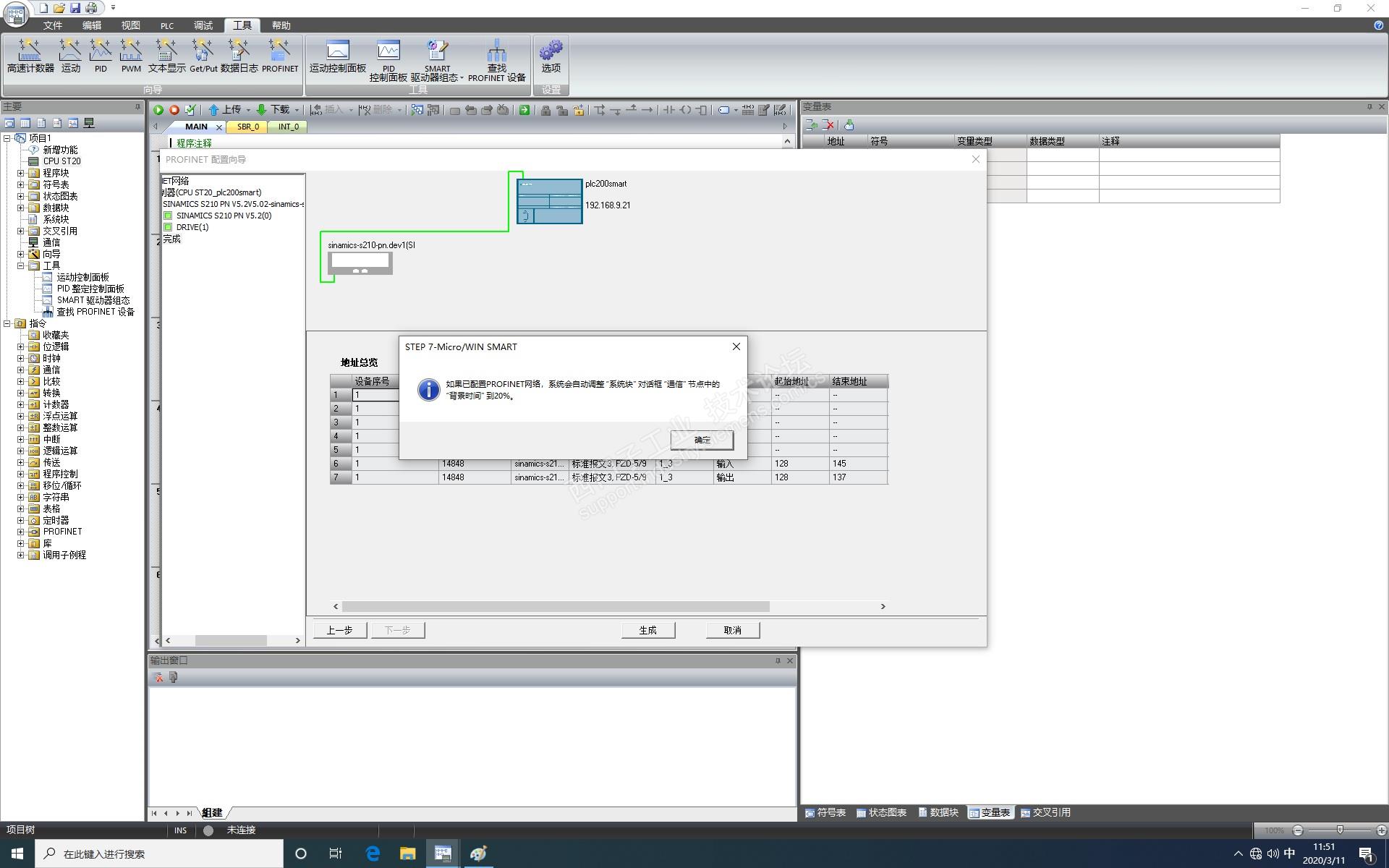Expand the 程序块 tree node
This screenshot has height=868, width=1389.
(21, 173)
